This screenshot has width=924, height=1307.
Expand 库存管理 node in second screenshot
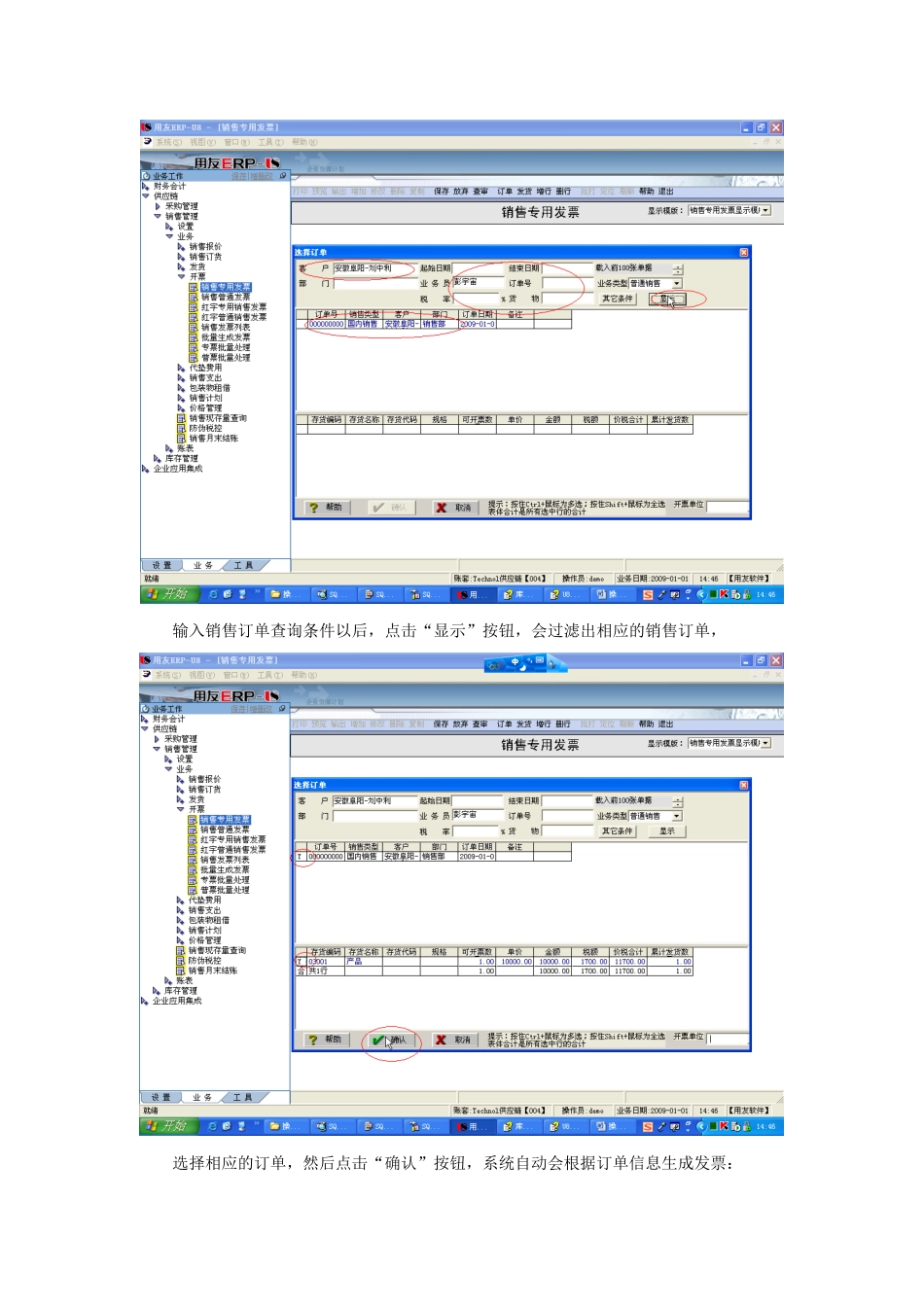point(157,991)
